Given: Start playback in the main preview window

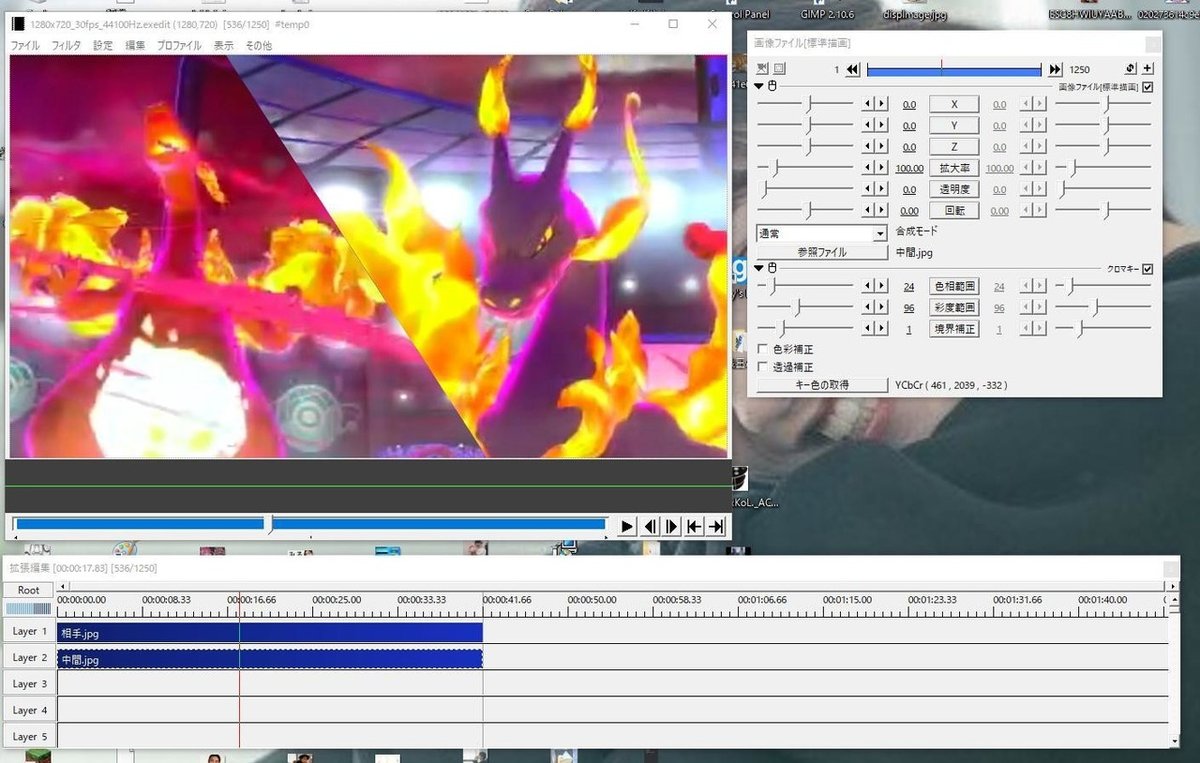Looking at the screenshot, I should tap(627, 526).
